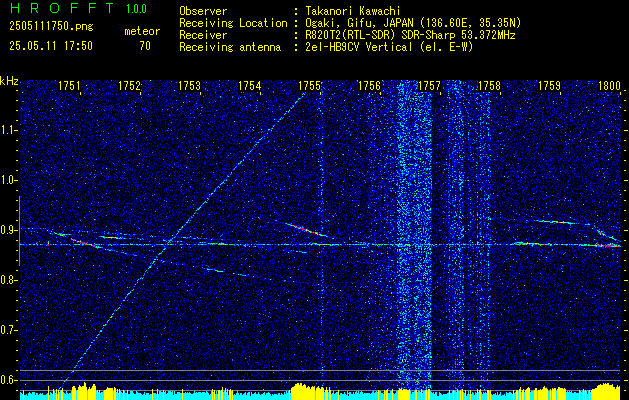Click the 1751 time marker
This screenshot has height=400, width=629.
pos(69,86)
